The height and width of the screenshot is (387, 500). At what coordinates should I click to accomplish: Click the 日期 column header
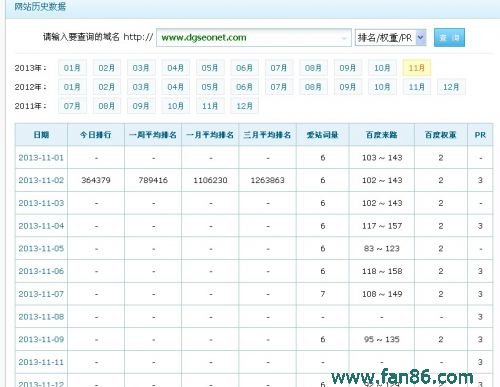[x=41, y=135]
